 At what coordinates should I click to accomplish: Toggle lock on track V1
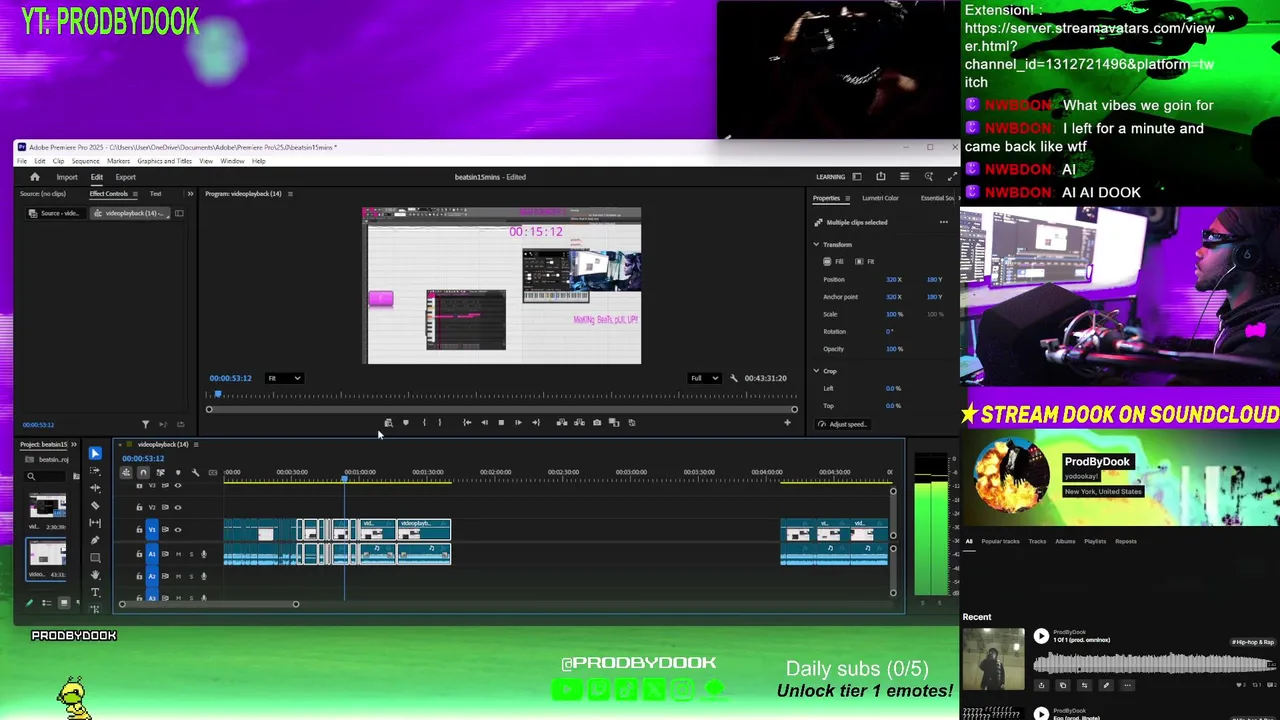pos(139,529)
